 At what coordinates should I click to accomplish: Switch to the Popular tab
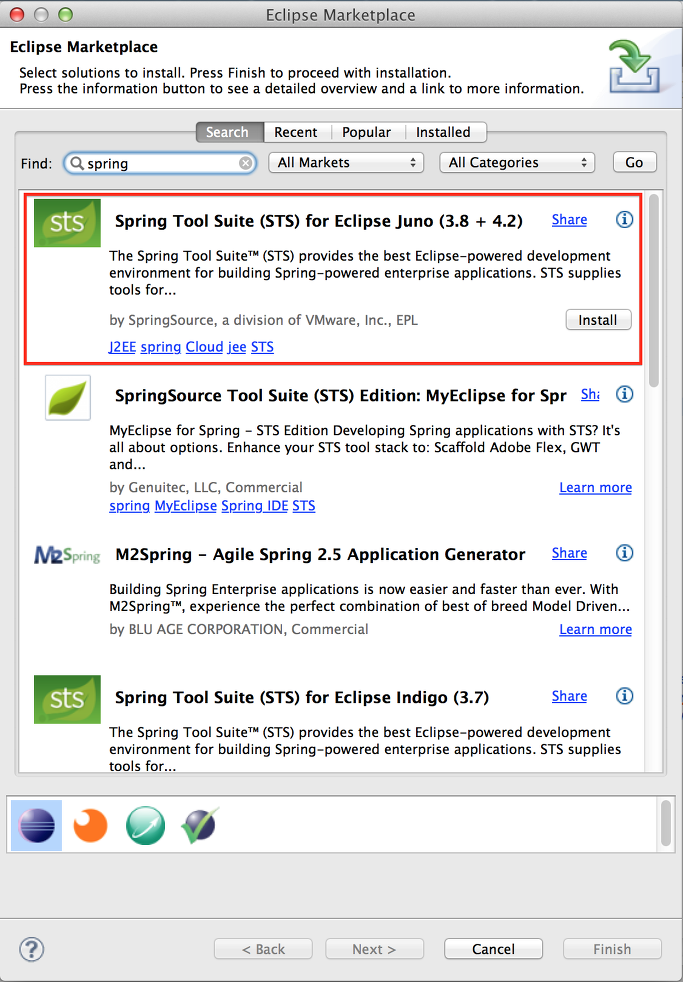(x=366, y=132)
